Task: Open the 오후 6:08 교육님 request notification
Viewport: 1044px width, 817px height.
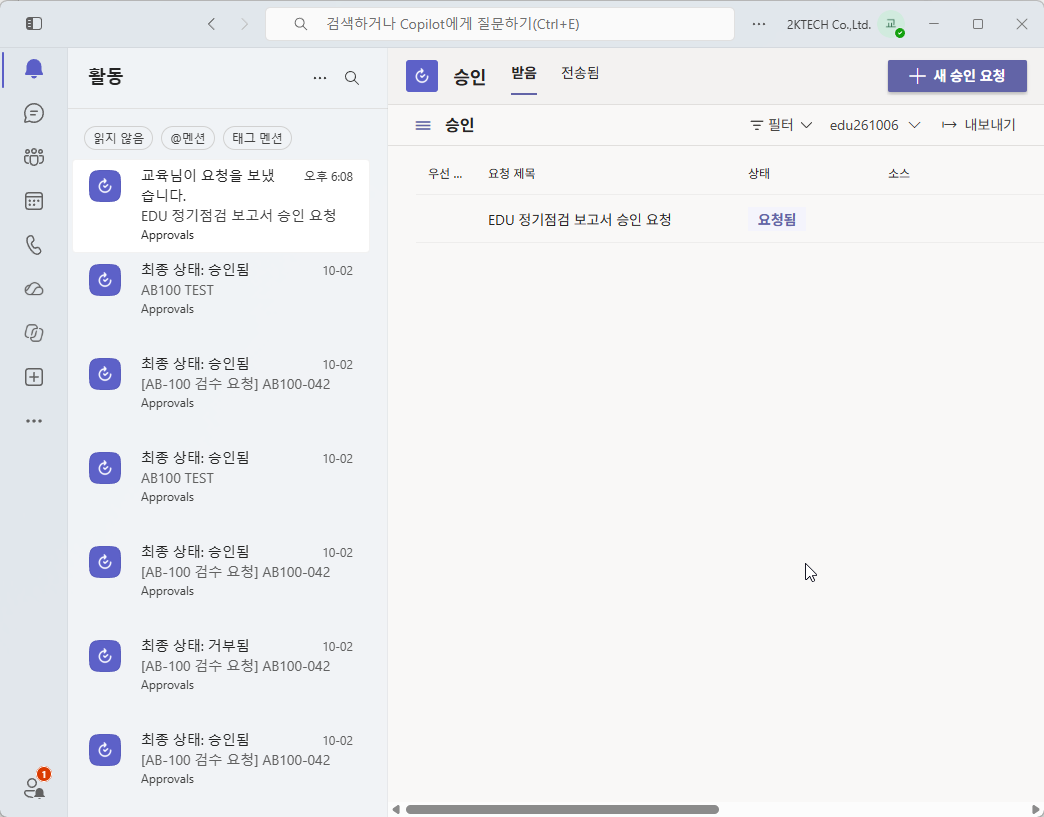Action: pyautogui.click(x=221, y=206)
